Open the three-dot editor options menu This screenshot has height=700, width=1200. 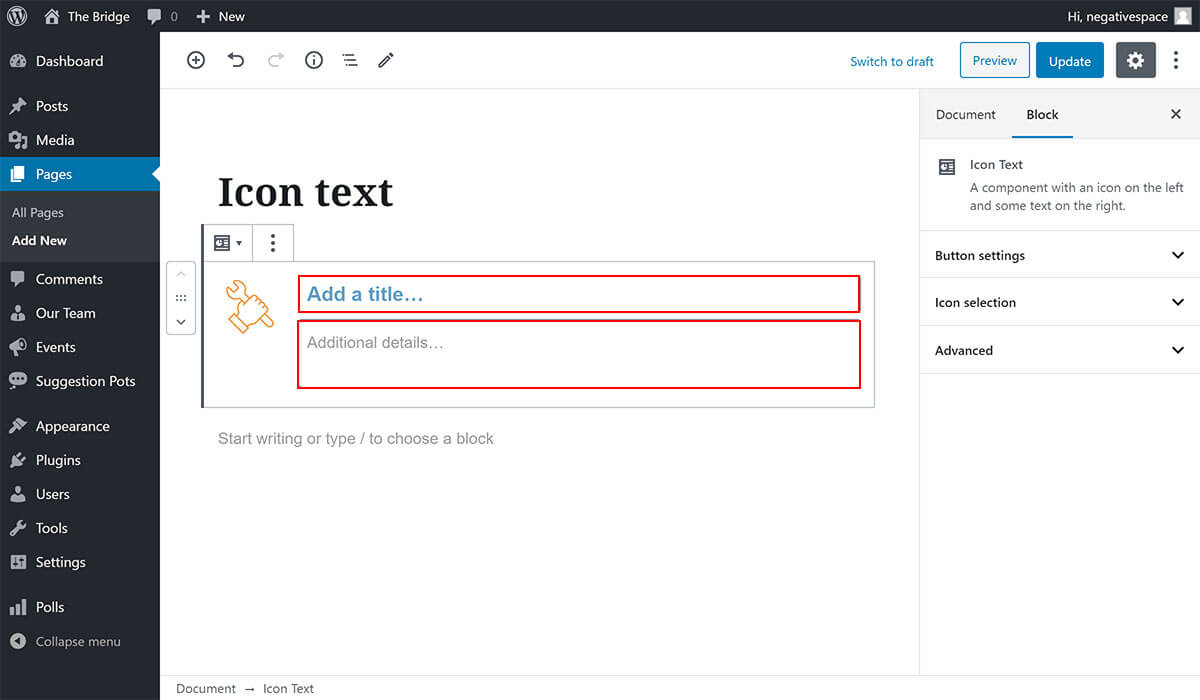tap(1176, 60)
